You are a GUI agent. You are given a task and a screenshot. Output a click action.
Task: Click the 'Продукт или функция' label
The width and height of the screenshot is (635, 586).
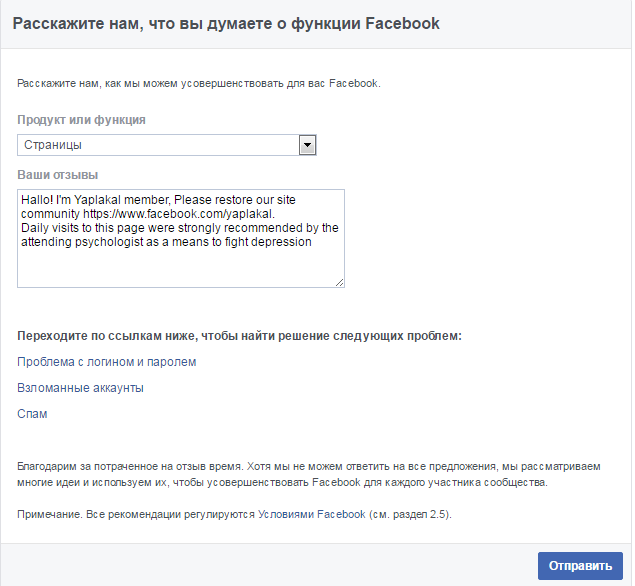pyautogui.click(x=81, y=120)
